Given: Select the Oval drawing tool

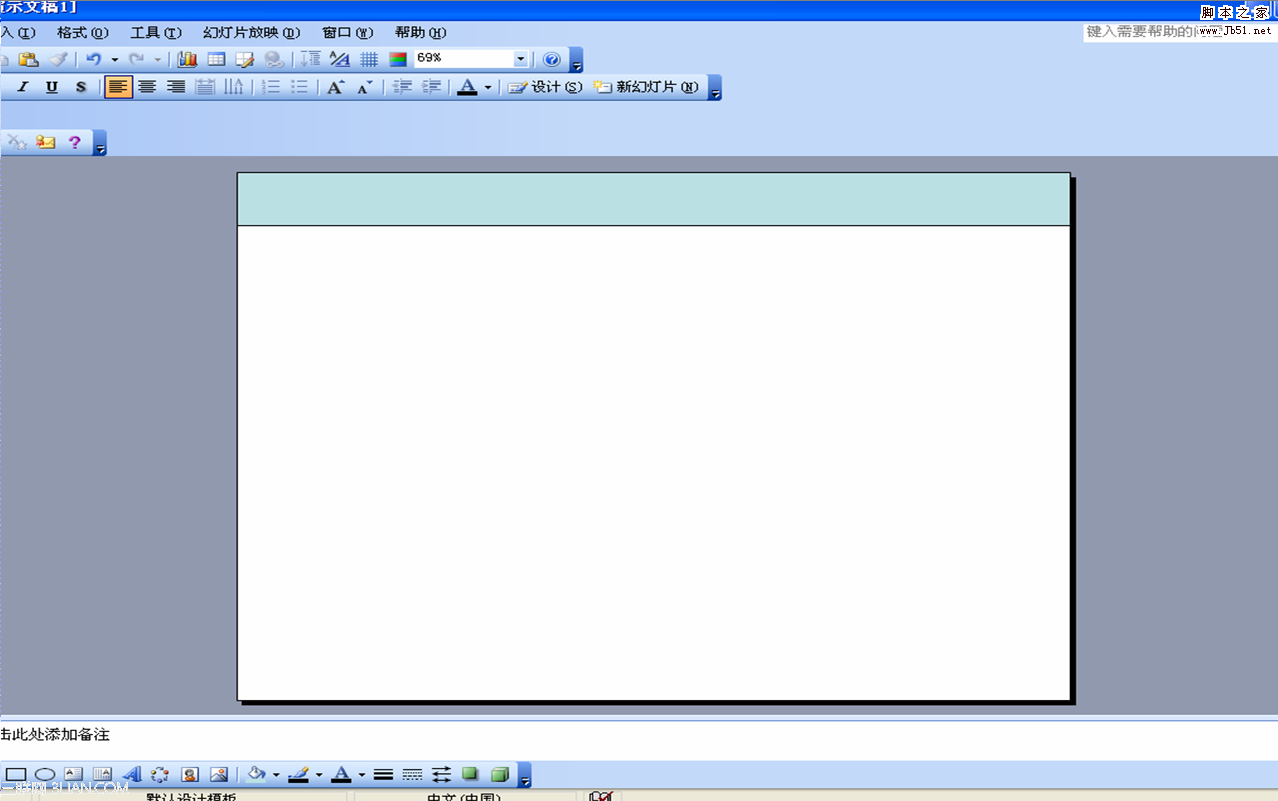Looking at the screenshot, I should 45,775.
